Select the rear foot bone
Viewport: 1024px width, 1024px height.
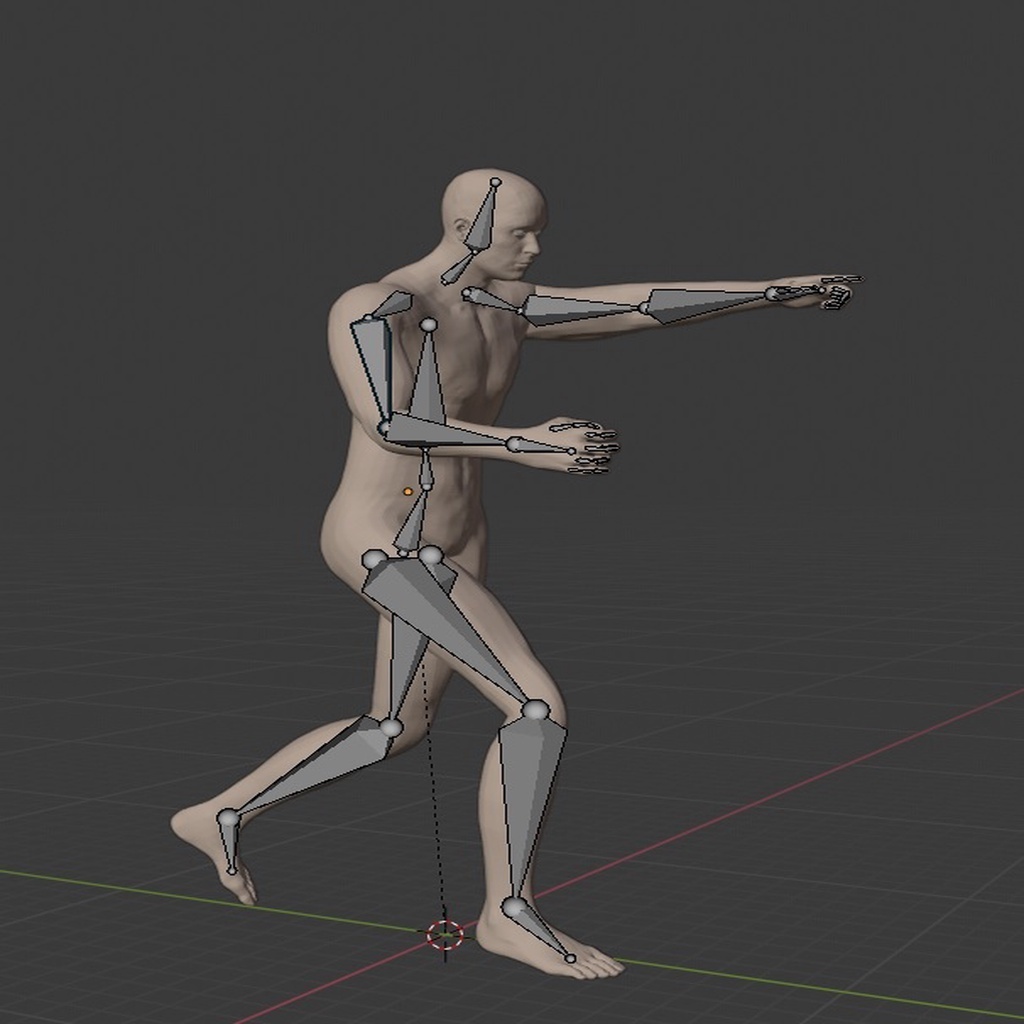229,841
